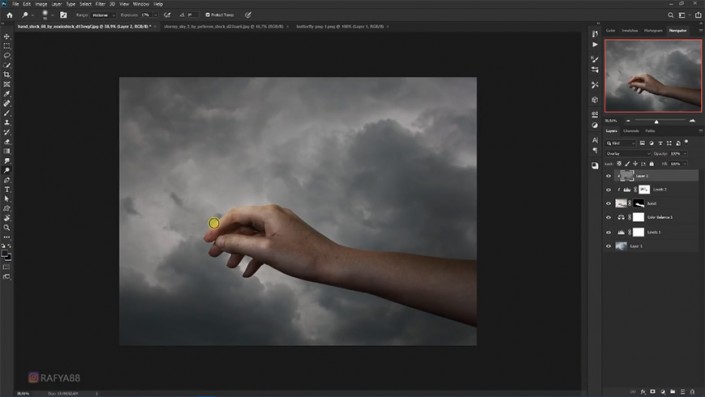Screen dimensions: 705x397
Task: Select the Horizontal Type tool
Action: (x=7, y=189)
